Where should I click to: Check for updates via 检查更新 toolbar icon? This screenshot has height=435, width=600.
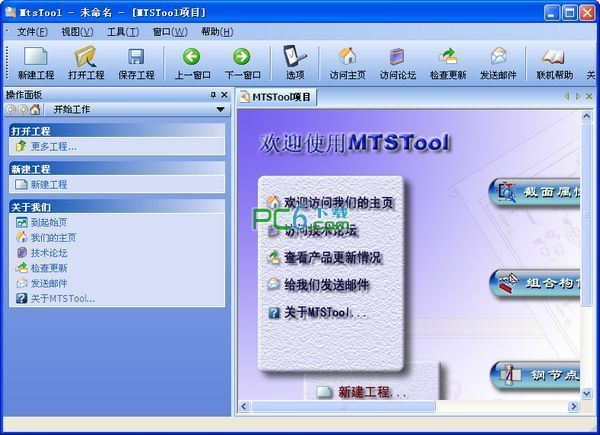point(448,61)
